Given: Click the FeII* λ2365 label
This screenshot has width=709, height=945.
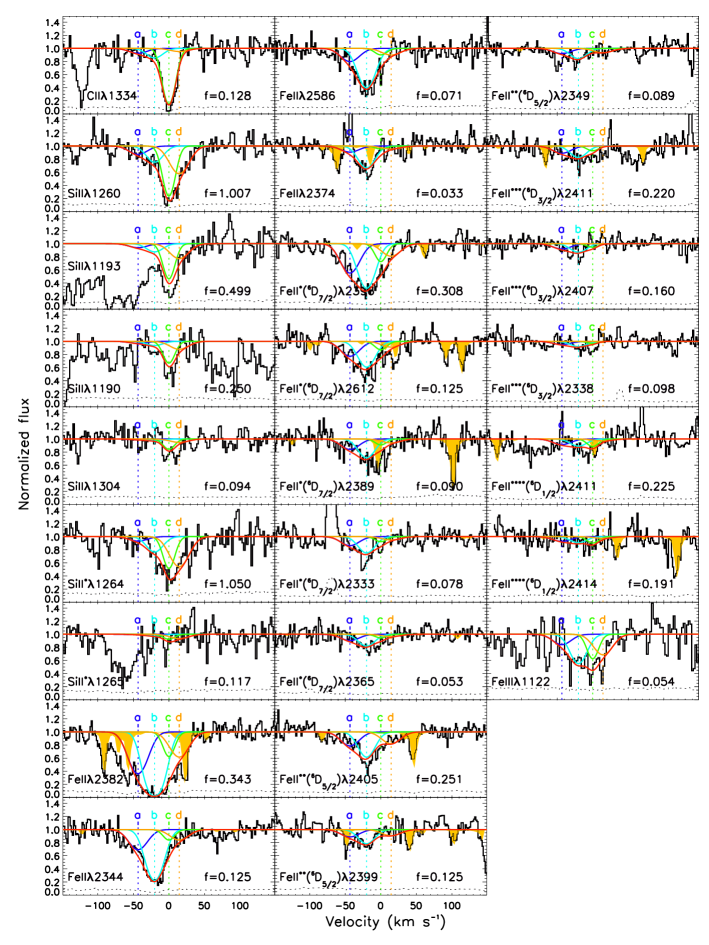Looking at the screenshot, I should 327,681.
